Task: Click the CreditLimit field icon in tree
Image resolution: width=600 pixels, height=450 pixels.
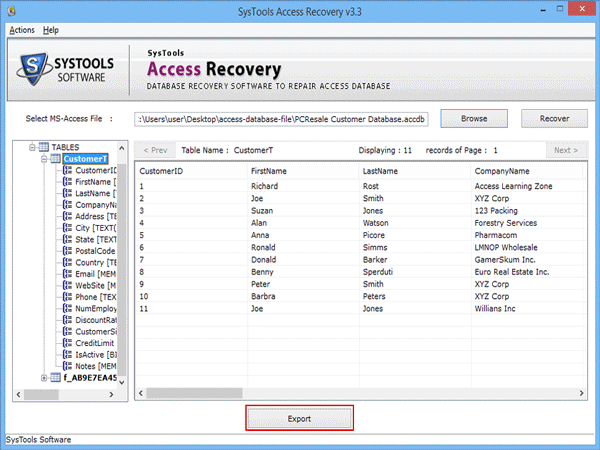Action: coord(67,343)
